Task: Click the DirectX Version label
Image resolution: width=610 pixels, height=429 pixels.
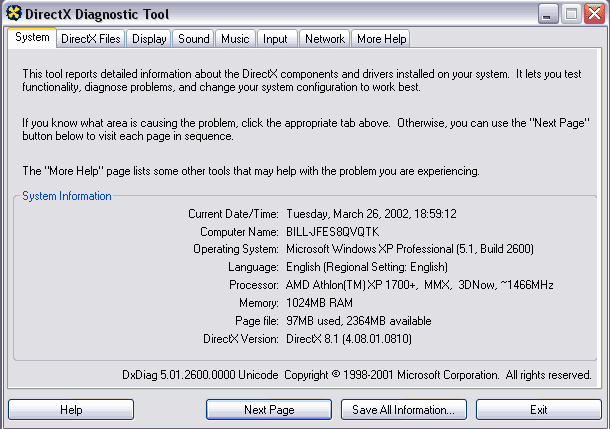Action: click(x=241, y=339)
